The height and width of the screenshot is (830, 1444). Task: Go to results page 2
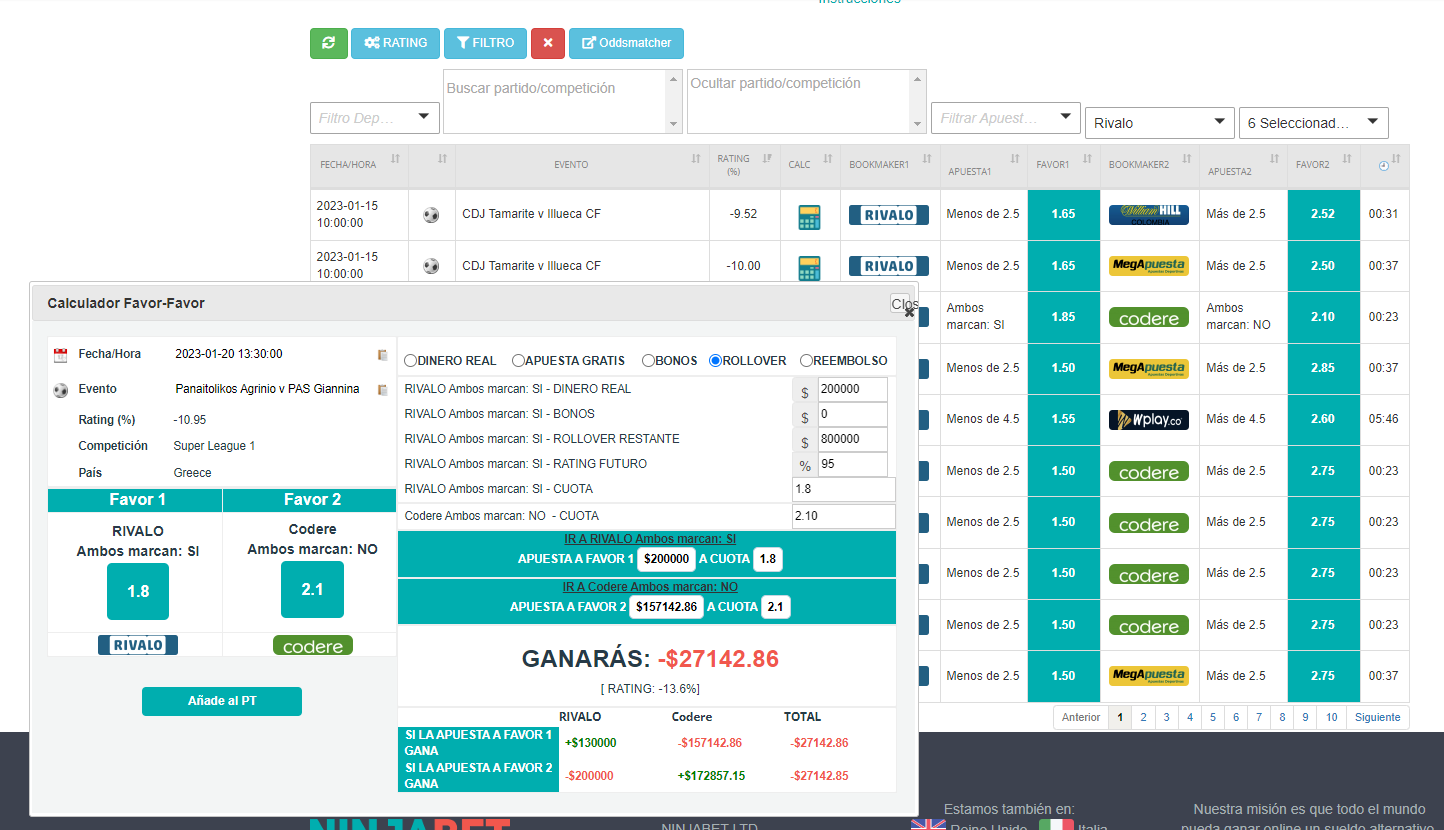(1143, 717)
